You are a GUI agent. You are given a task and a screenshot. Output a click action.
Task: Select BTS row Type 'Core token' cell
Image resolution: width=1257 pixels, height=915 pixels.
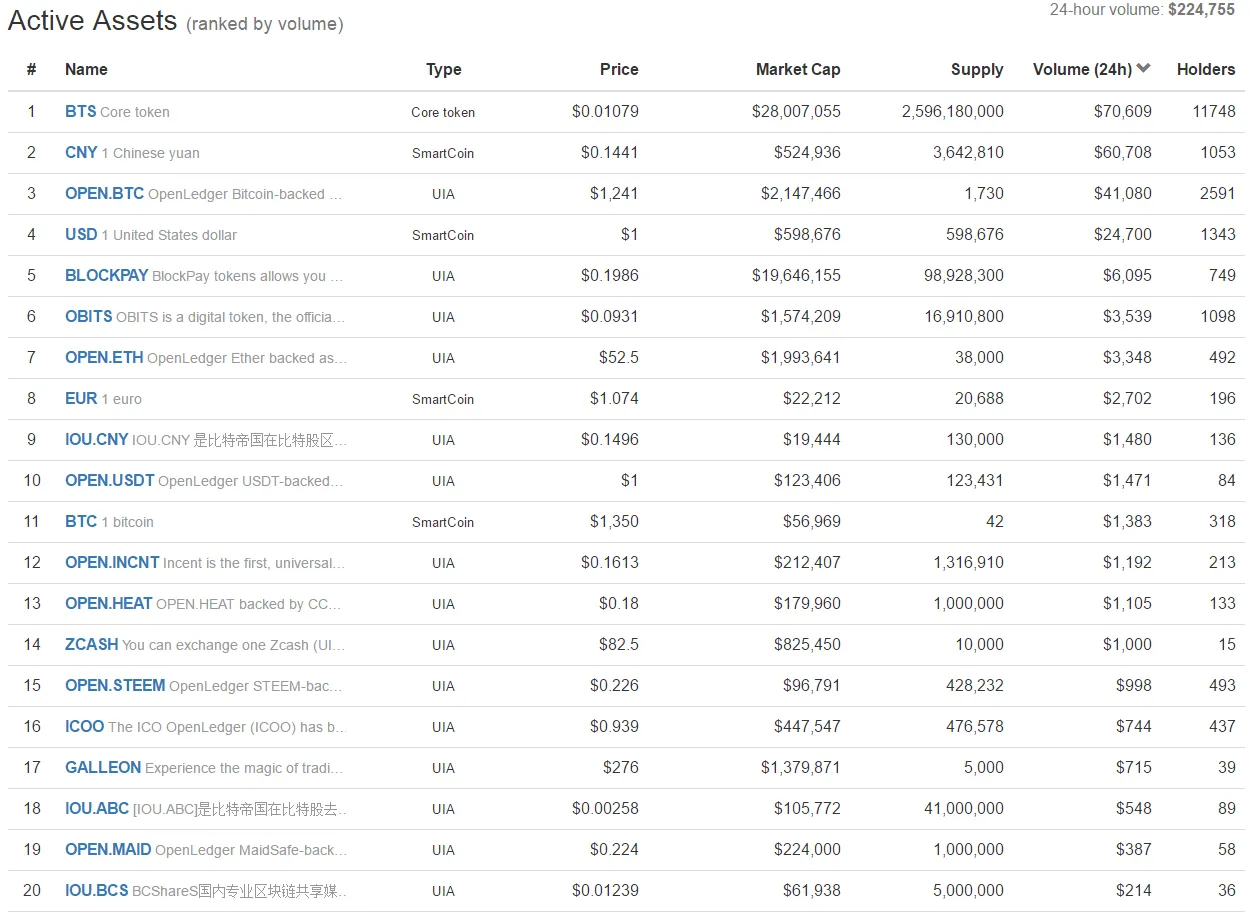(443, 112)
